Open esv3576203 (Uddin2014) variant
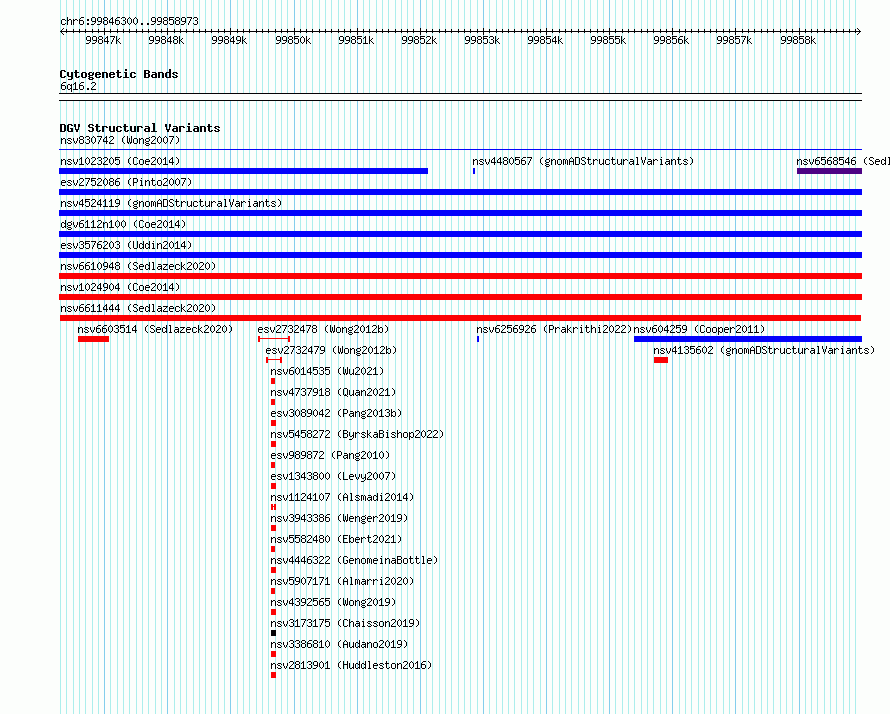Image resolution: width=890 pixels, height=714 pixels. (126, 245)
